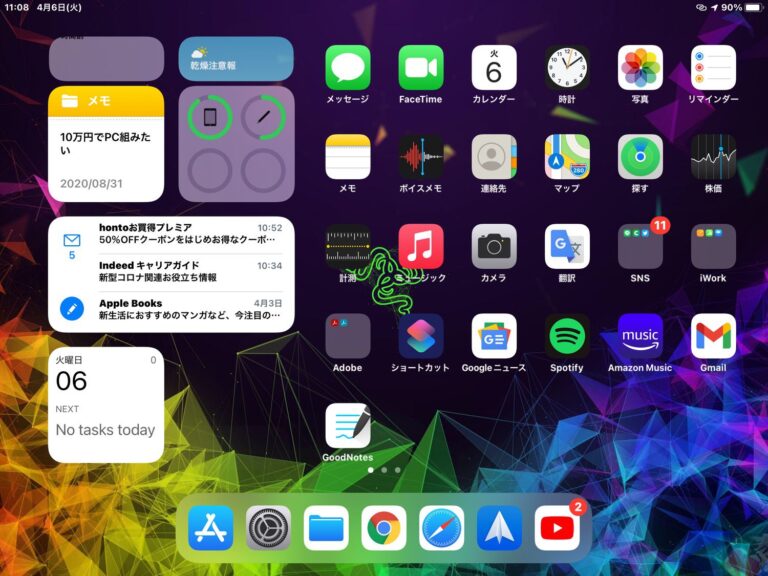Viewport: 768px width, 576px height.
Task: Tap the date 4月6日(火) in status bar
Action: [59, 7]
